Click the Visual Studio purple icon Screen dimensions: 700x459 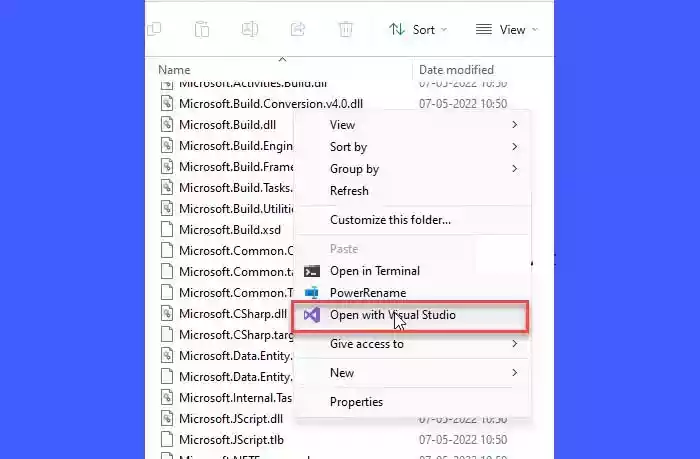pos(312,315)
